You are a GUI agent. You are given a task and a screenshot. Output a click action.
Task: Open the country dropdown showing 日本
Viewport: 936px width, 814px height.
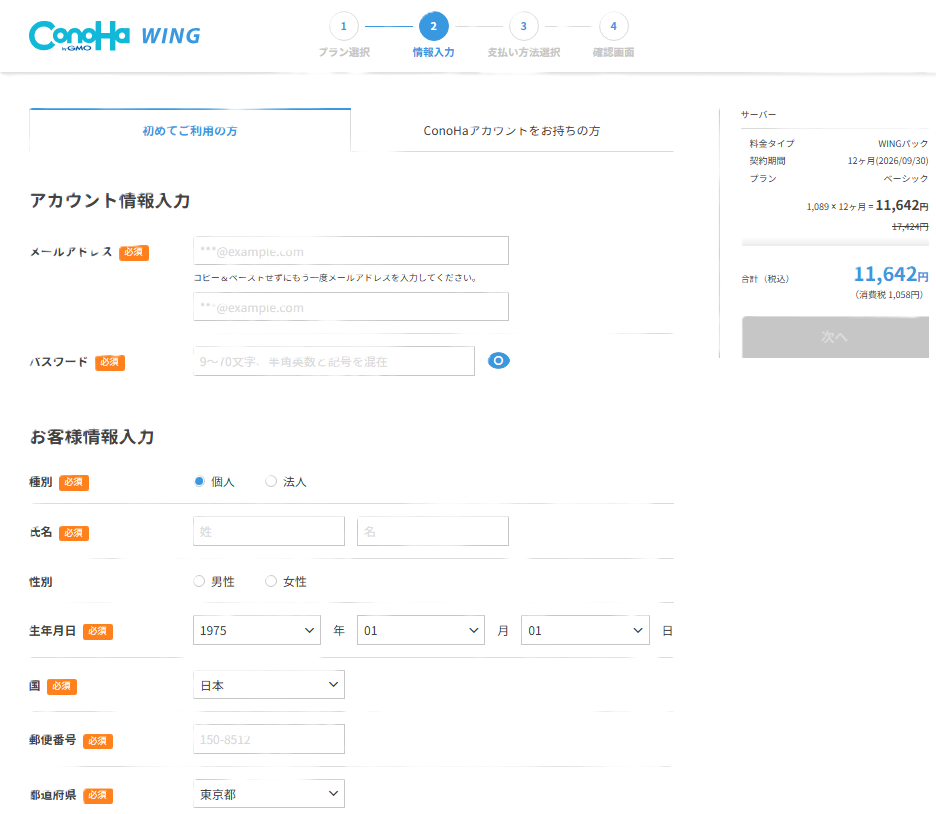coord(269,685)
